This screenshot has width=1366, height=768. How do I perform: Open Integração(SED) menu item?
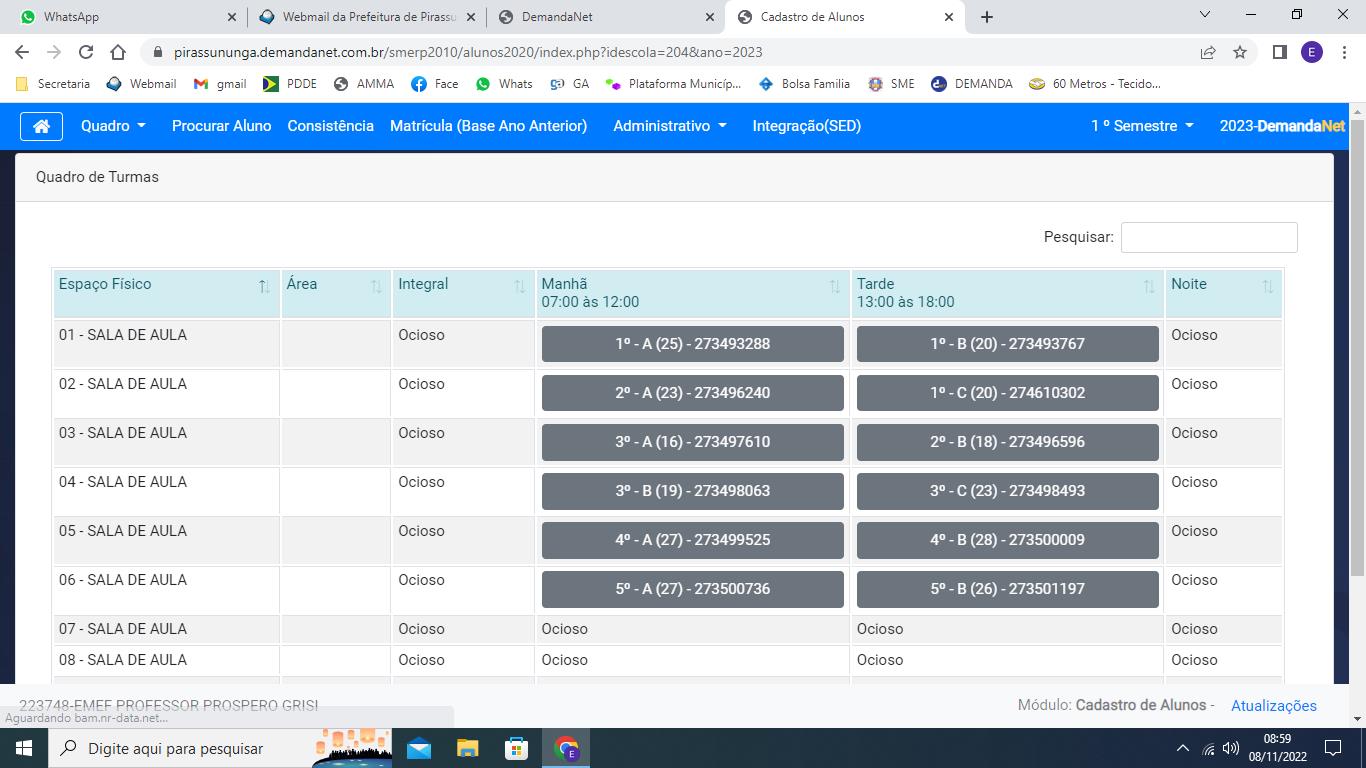tap(806, 126)
